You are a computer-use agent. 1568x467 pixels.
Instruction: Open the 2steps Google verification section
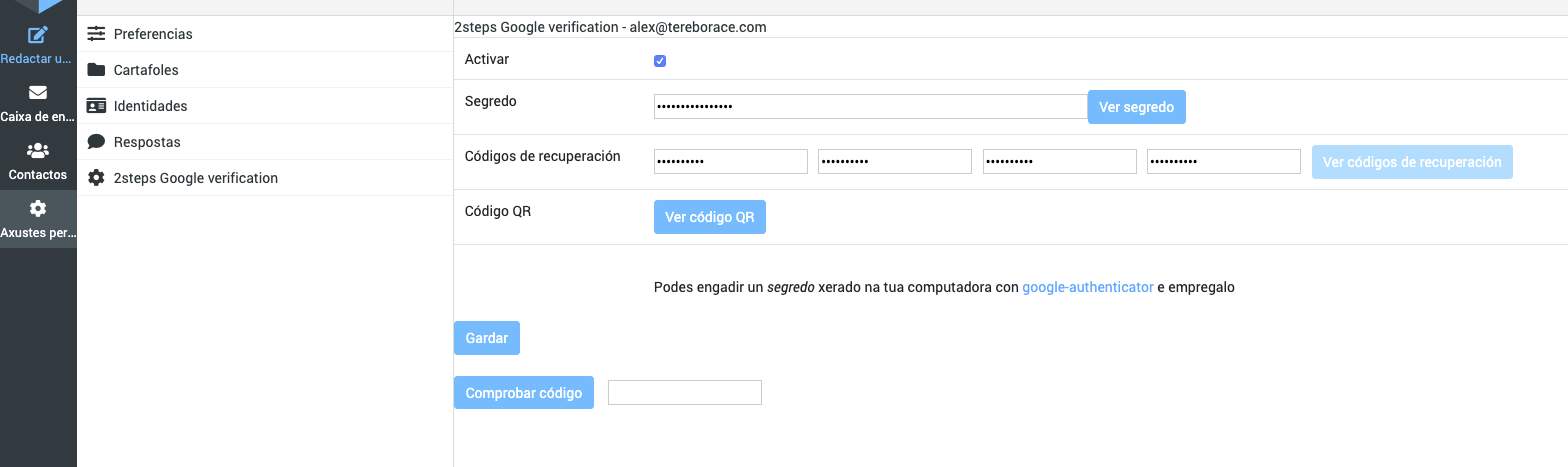click(195, 178)
